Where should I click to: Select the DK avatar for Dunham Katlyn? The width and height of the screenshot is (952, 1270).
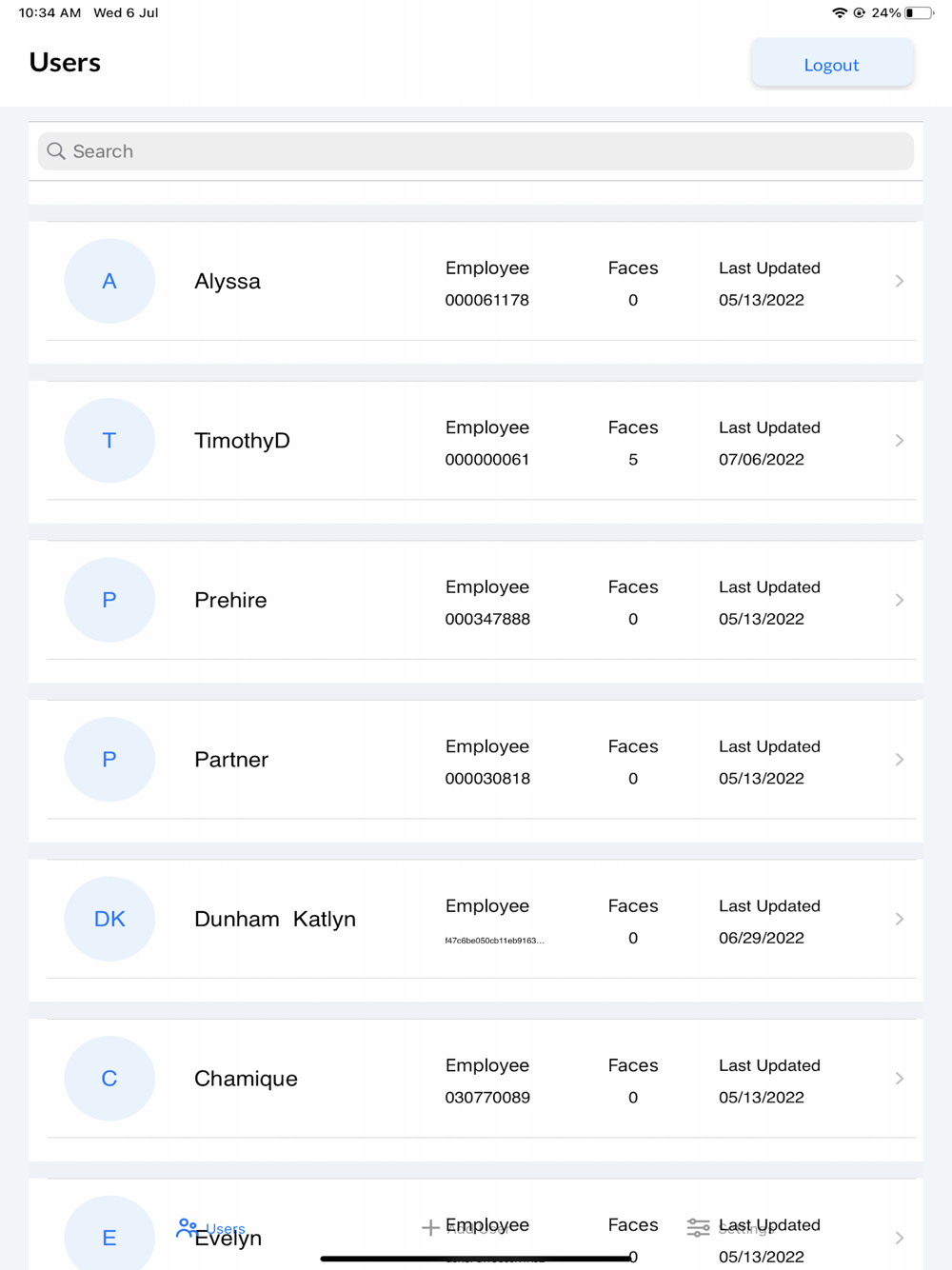[x=109, y=919]
